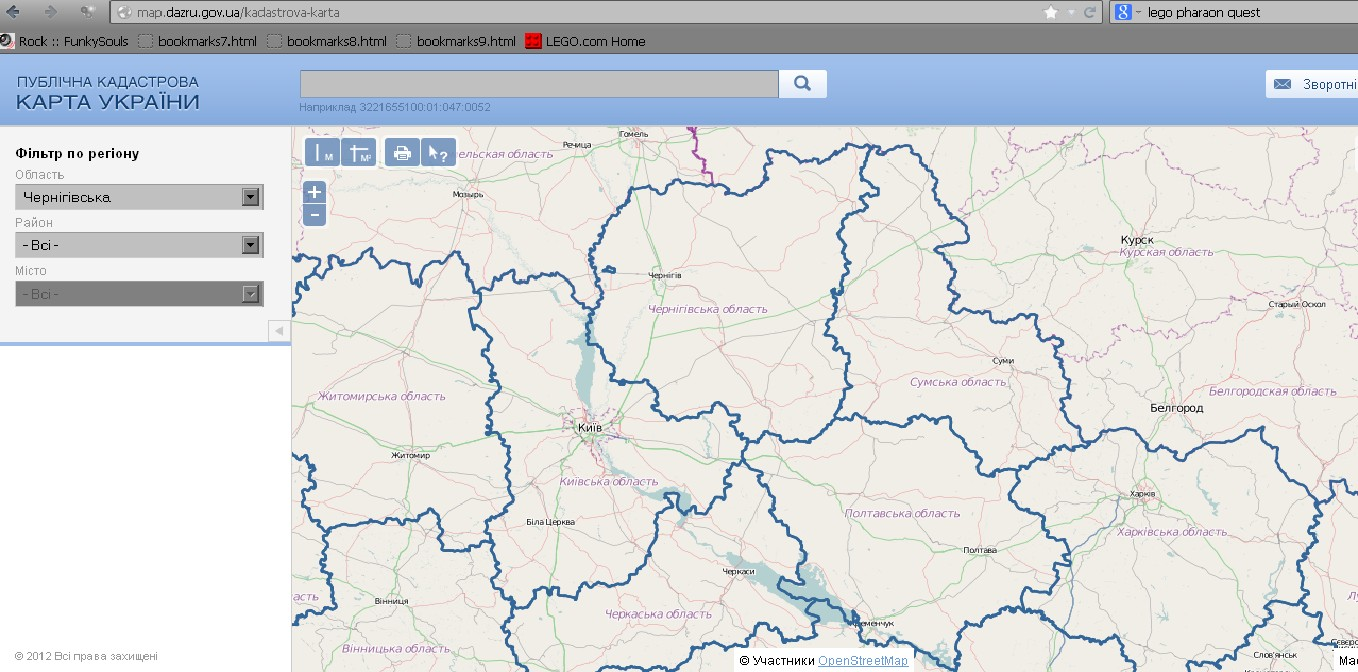Click the browser back arrow
Viewport: 1358px width, 672px height.
click(x=13, y=12)
